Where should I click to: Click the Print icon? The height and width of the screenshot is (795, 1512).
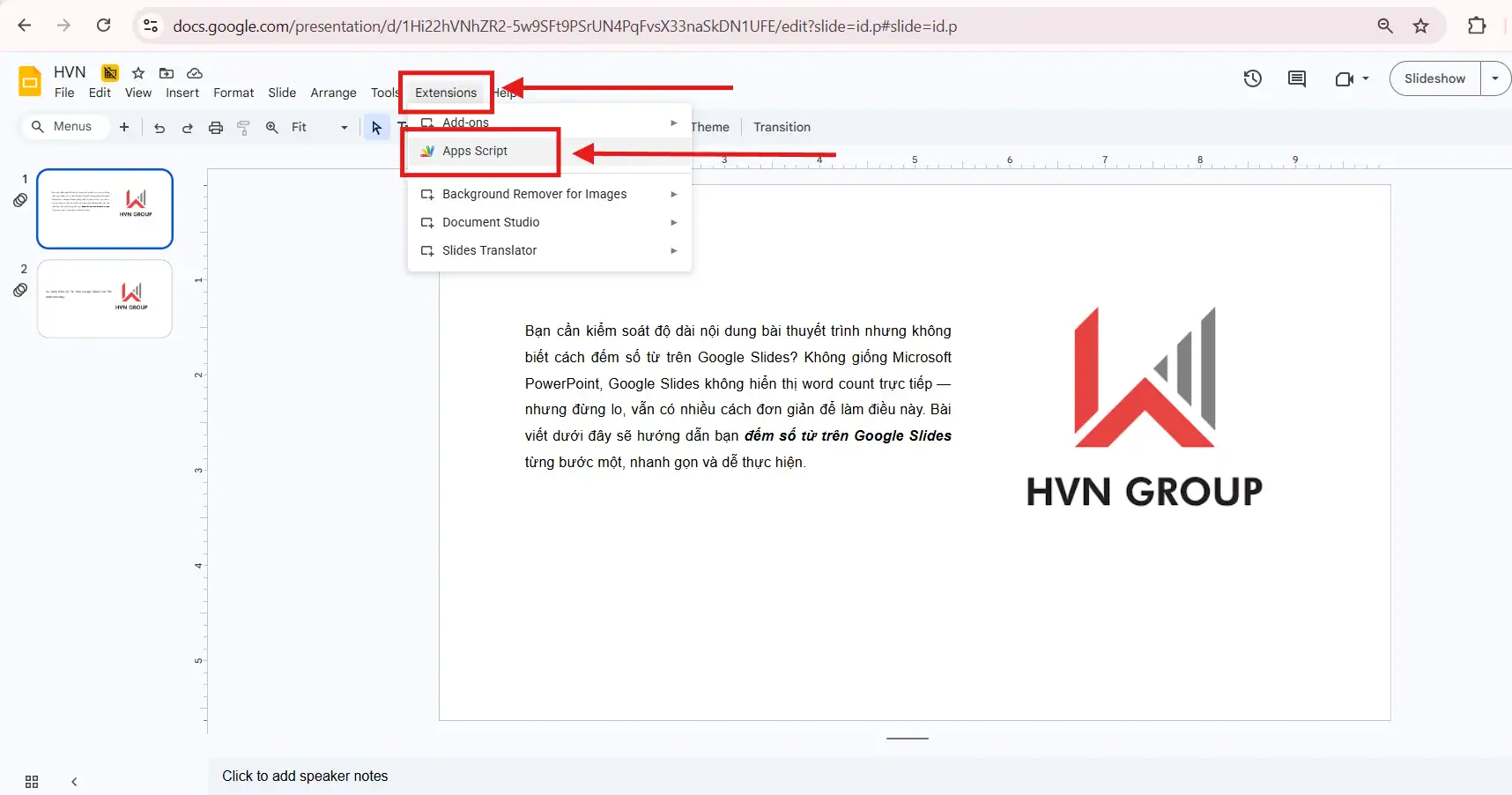[215, 127]
